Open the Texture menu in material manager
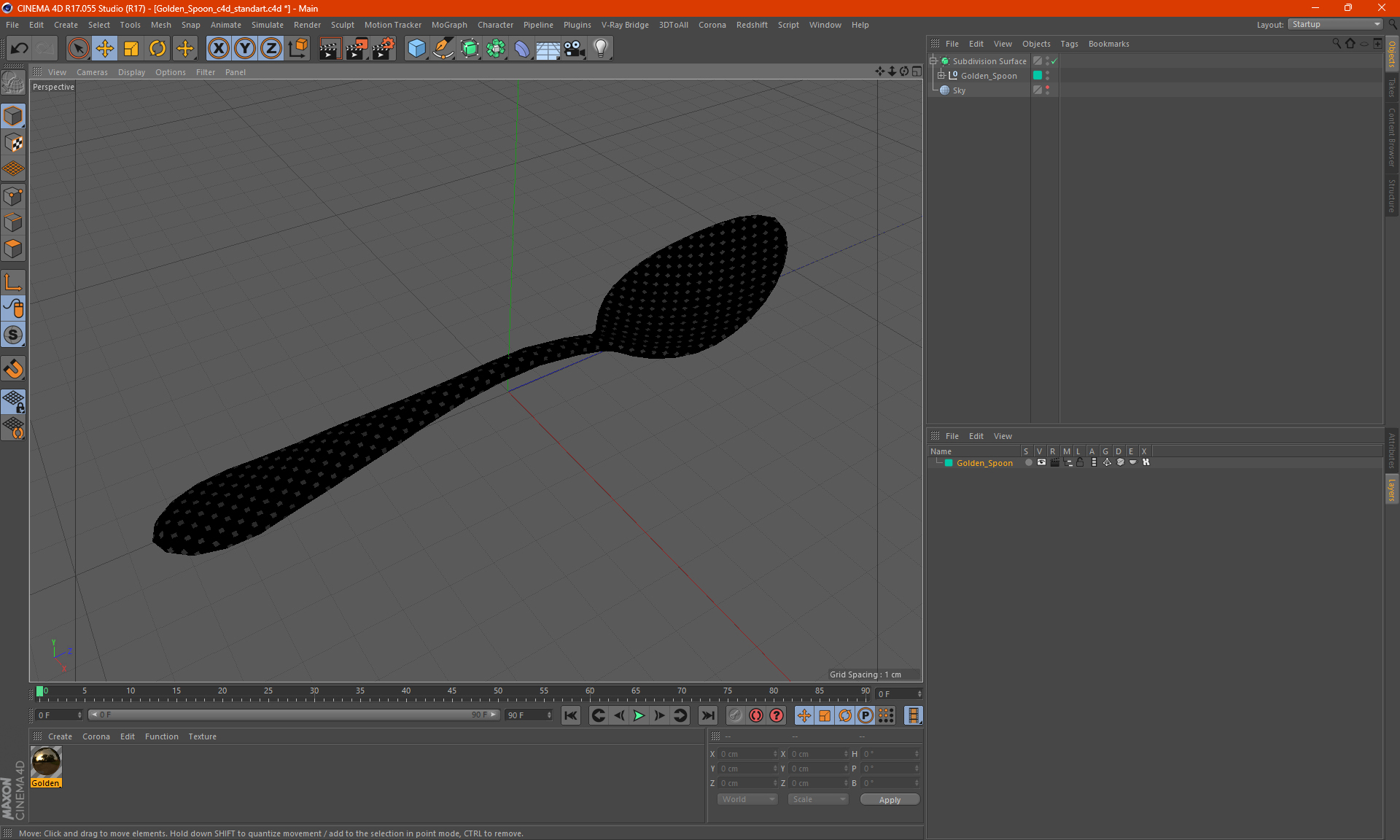This screenshot has width=1400, height=840. click(202, 736)
